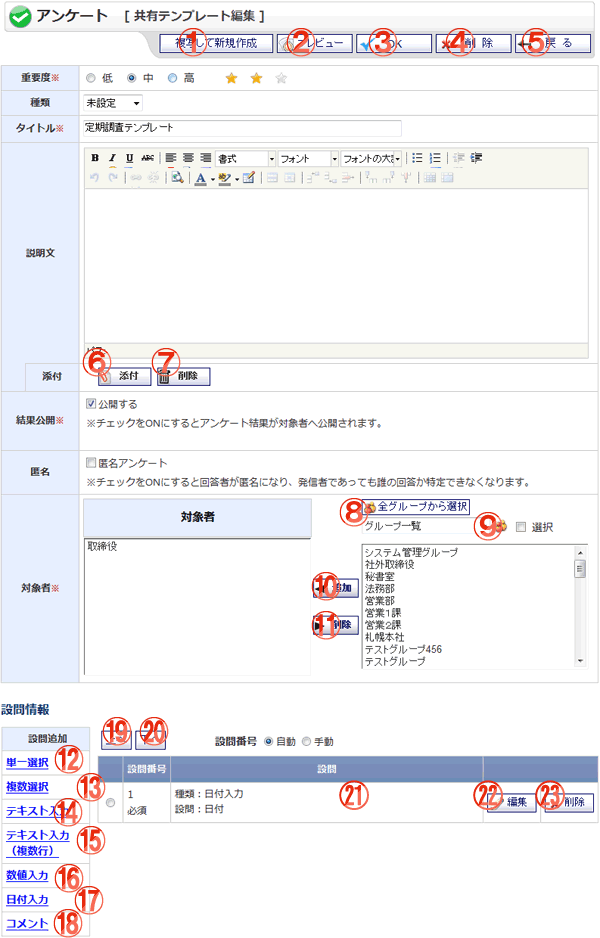Click the first gold importance star
The height and width of the screenshot is (938, 600).
(232, 78)
